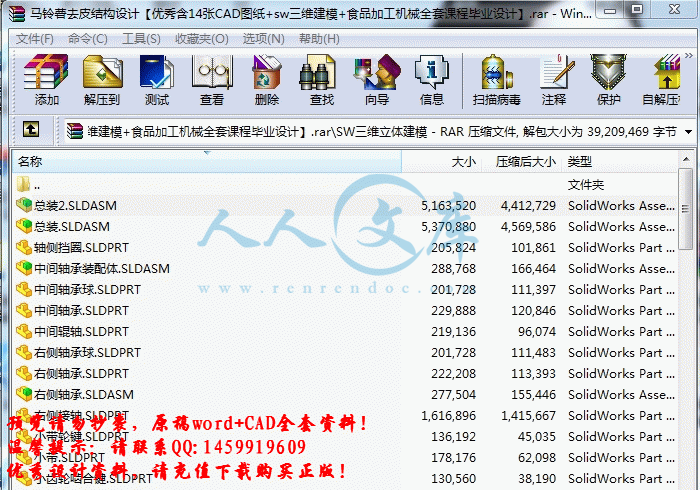Click the 保护 (Protect) shield icon

(x=608, y=80)
